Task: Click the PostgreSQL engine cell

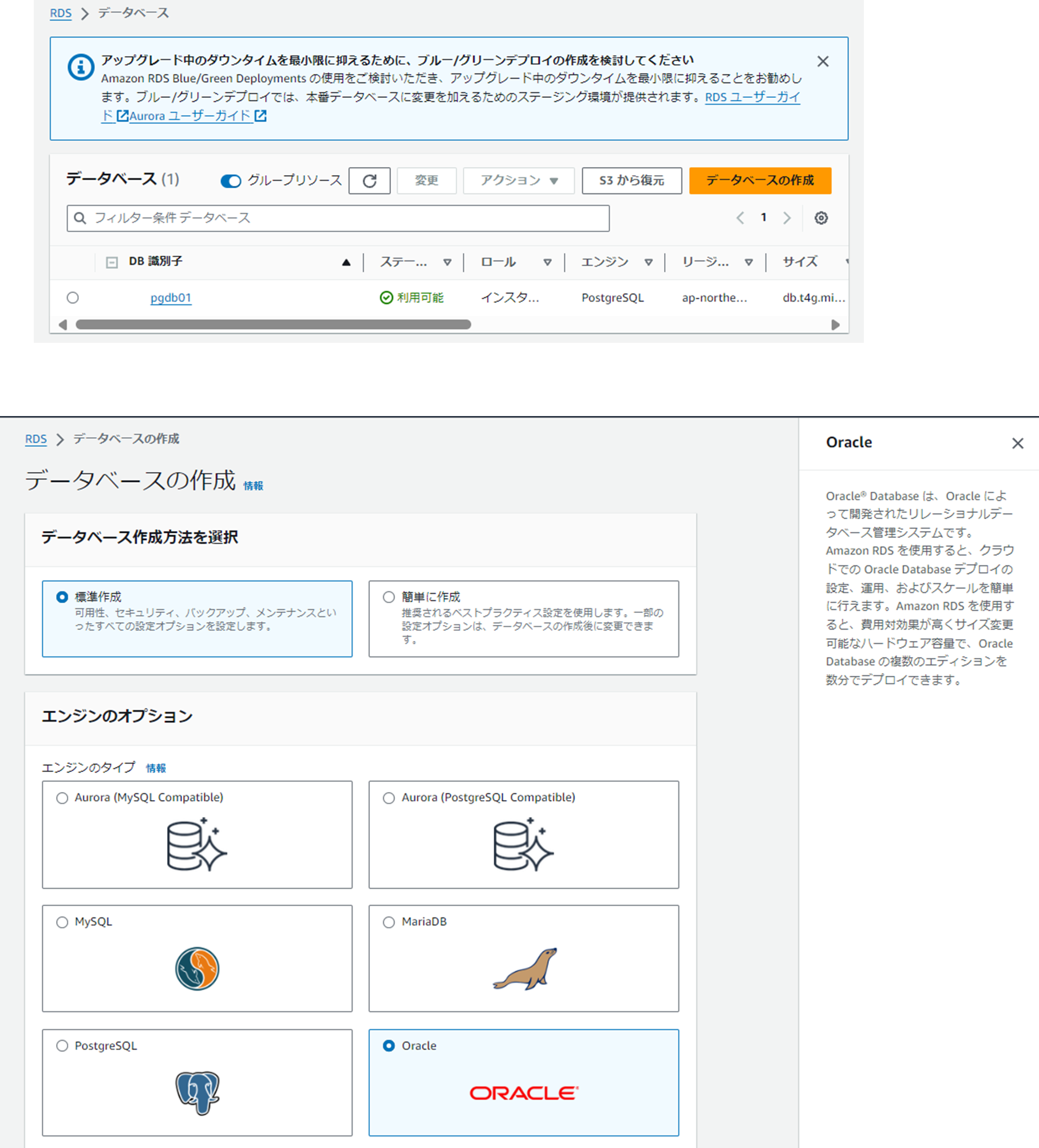Action: click(613, 298)
